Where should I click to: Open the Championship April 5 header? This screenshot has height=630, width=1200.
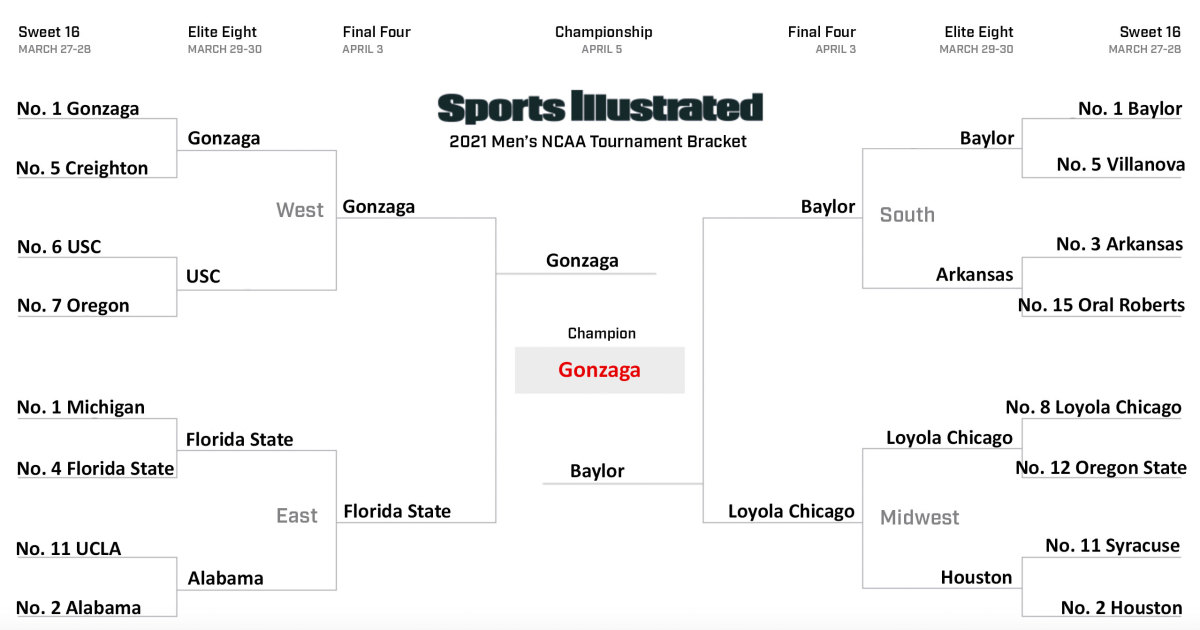tap(603, 39)
